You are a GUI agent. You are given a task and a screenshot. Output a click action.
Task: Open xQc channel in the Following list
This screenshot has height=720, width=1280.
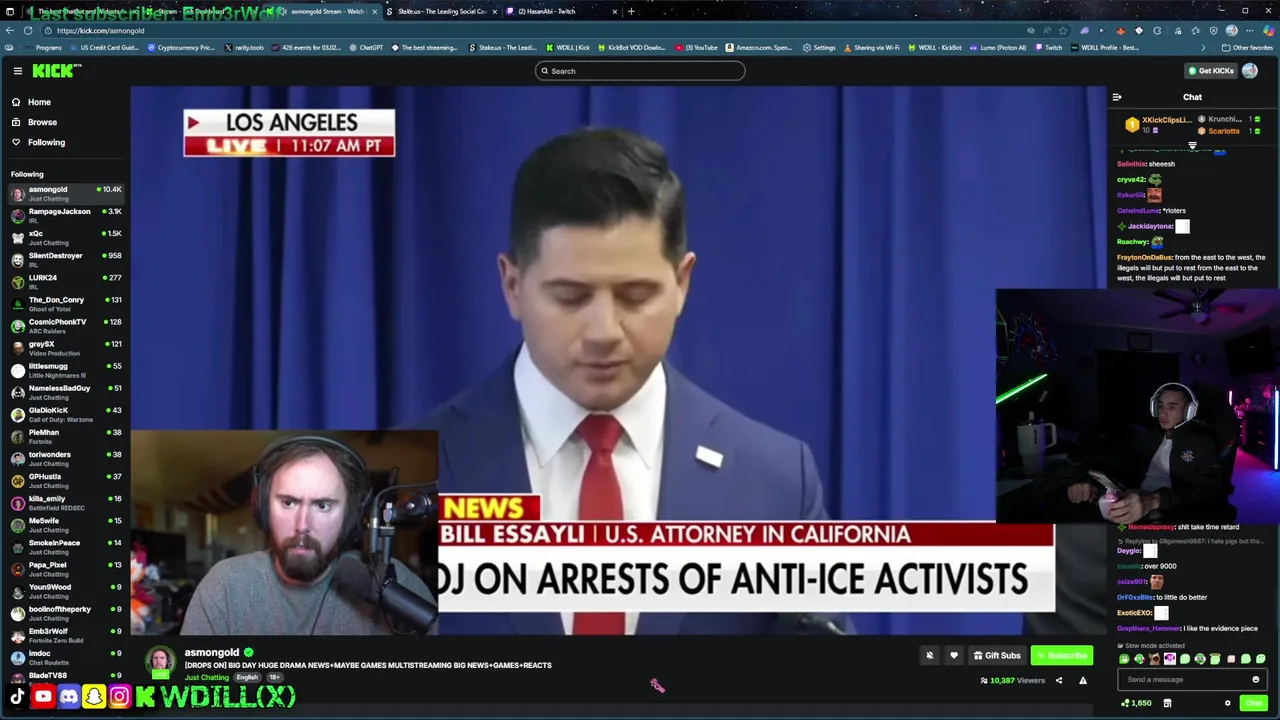click(65, 238)
